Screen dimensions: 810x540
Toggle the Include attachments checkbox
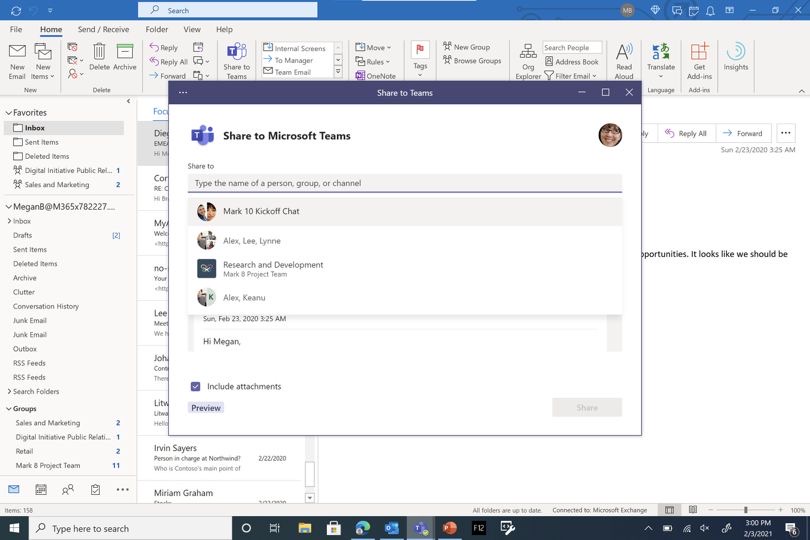(x=195, y=387)
